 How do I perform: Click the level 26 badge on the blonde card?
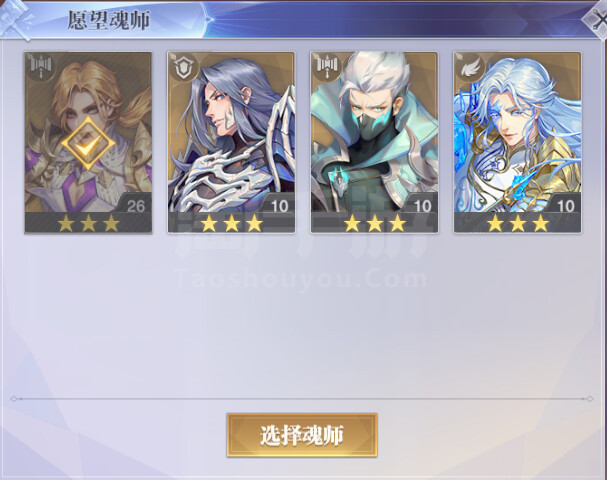point(135,206)
